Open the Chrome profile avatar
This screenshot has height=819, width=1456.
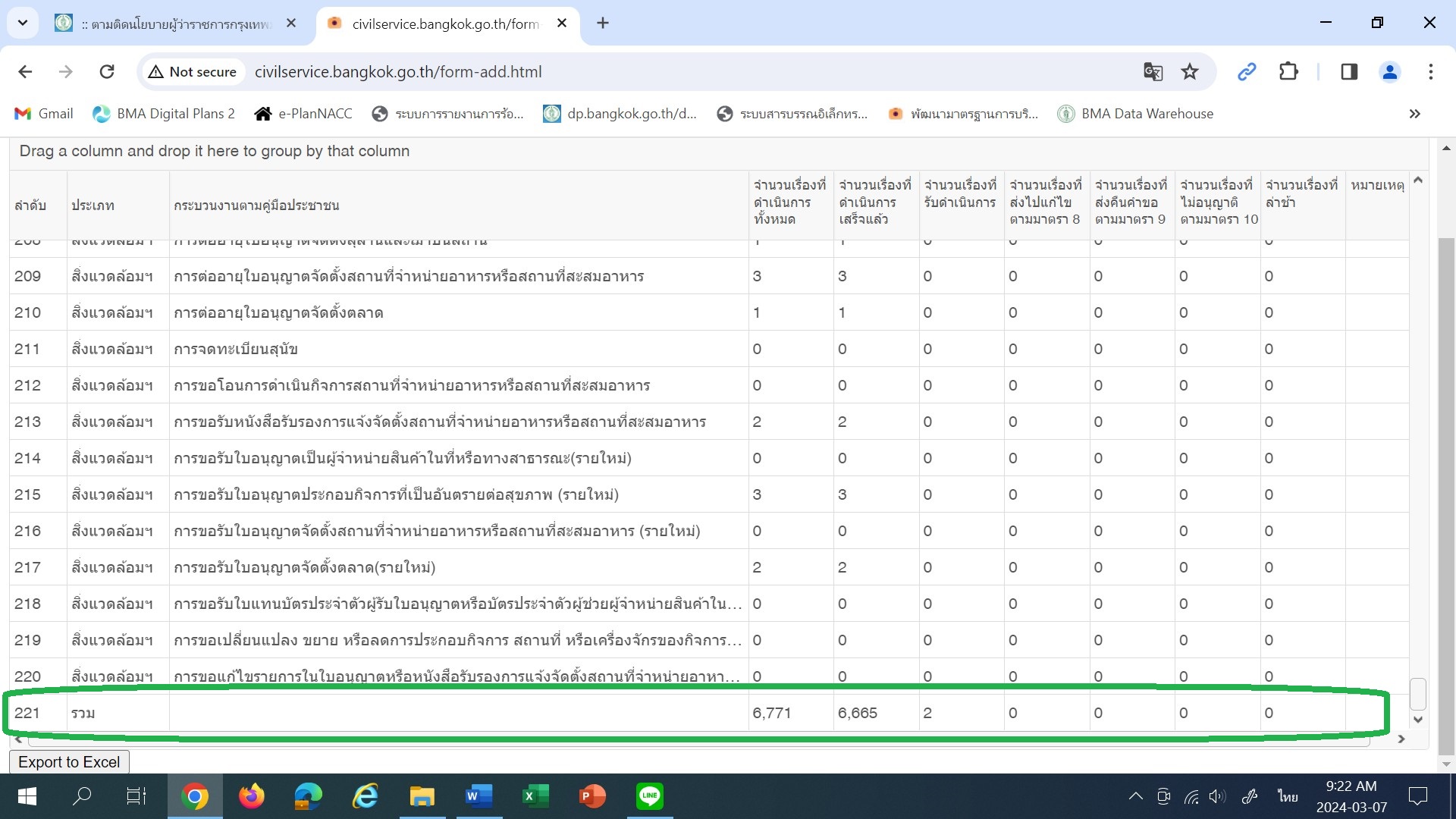coord(1390,72)
